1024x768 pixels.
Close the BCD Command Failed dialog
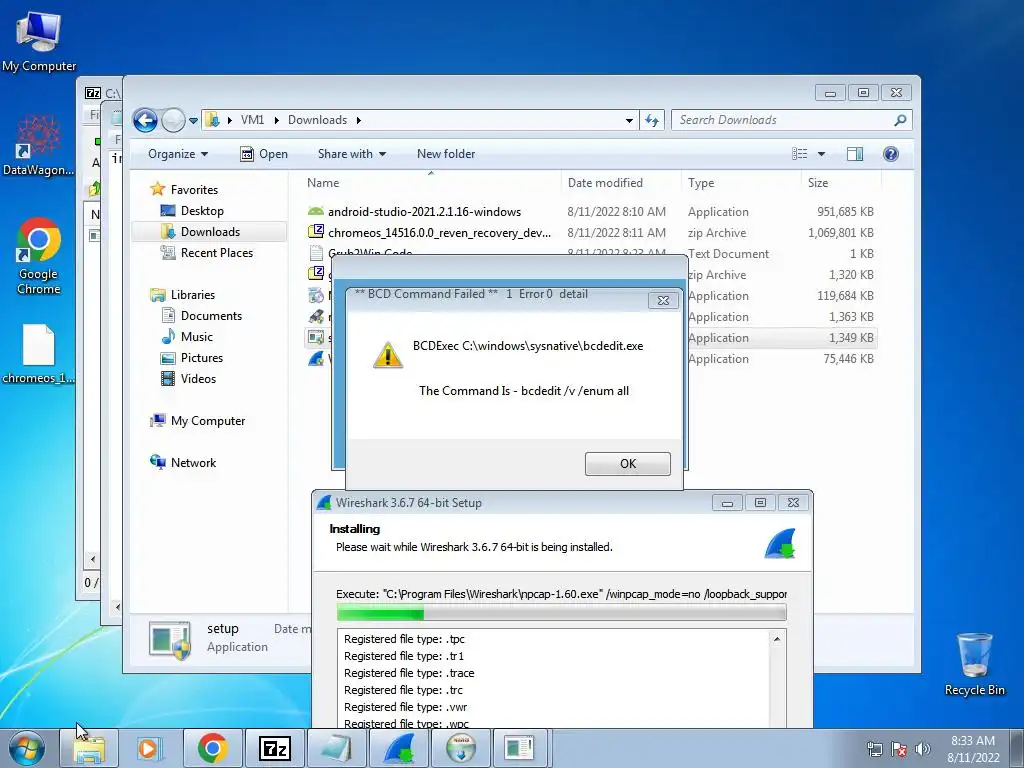click(663, 300)
